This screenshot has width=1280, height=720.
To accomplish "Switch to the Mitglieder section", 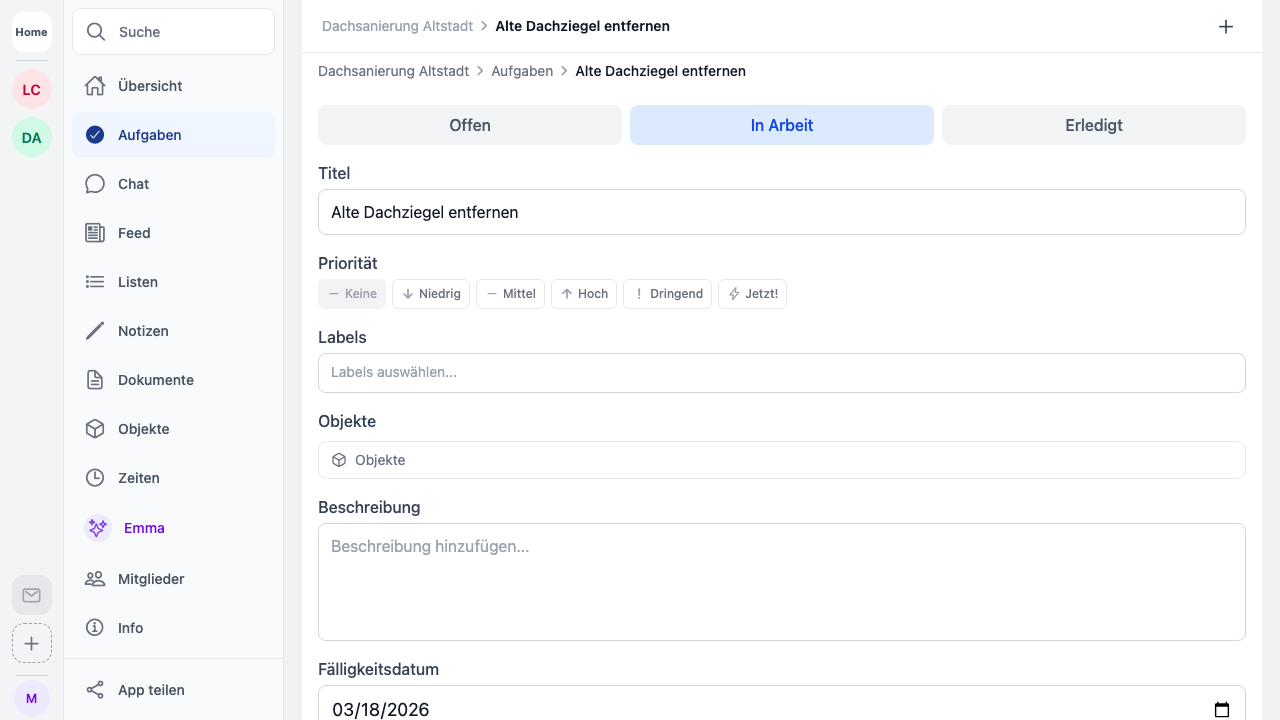I will coord(150,579).
